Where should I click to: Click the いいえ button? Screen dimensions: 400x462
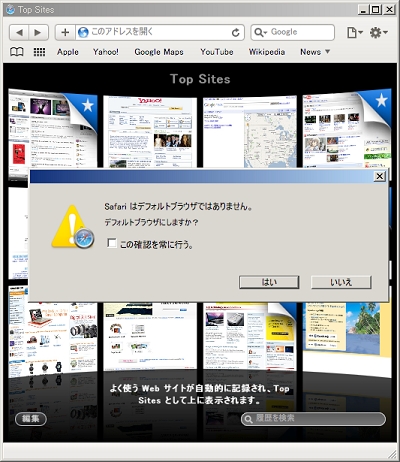coord(341,282)
